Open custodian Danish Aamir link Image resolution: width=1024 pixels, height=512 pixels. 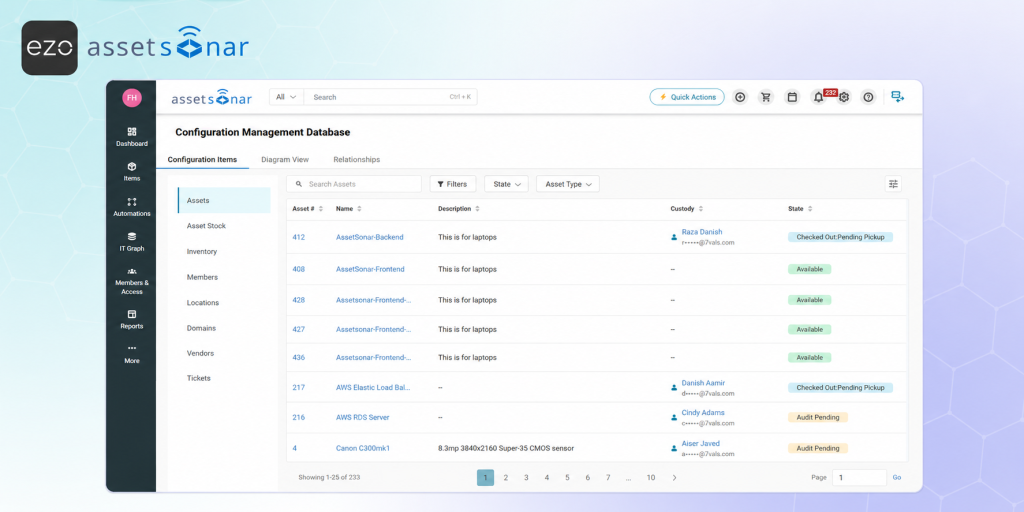703,383
